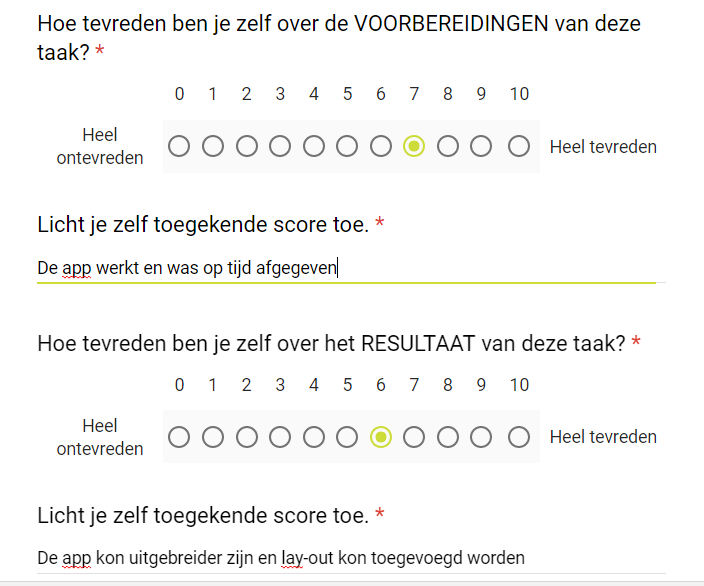This screenshot has height=586, width=704.
Task: Pick score 3 on the VOORBEREIDINGEN scale
Action: 280,147
